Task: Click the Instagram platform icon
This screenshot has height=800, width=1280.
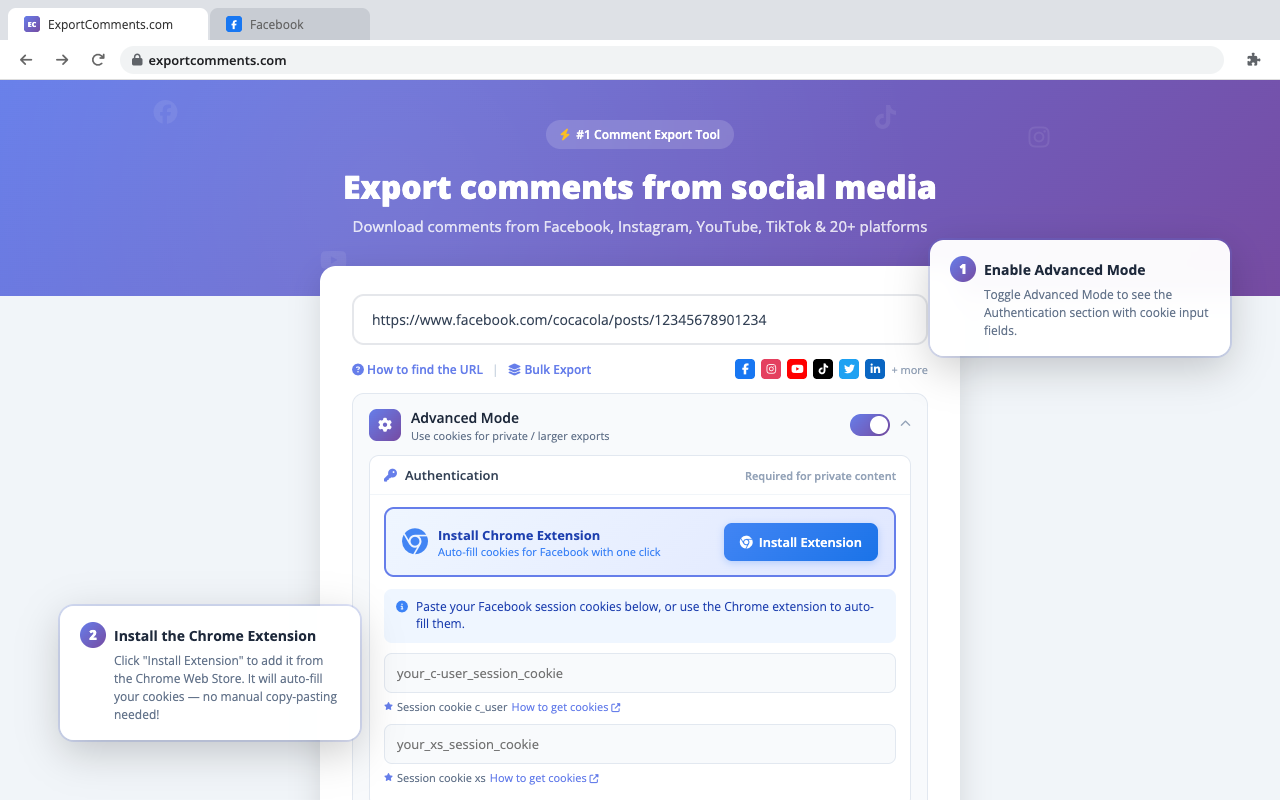Action: [x=771, y=369]
